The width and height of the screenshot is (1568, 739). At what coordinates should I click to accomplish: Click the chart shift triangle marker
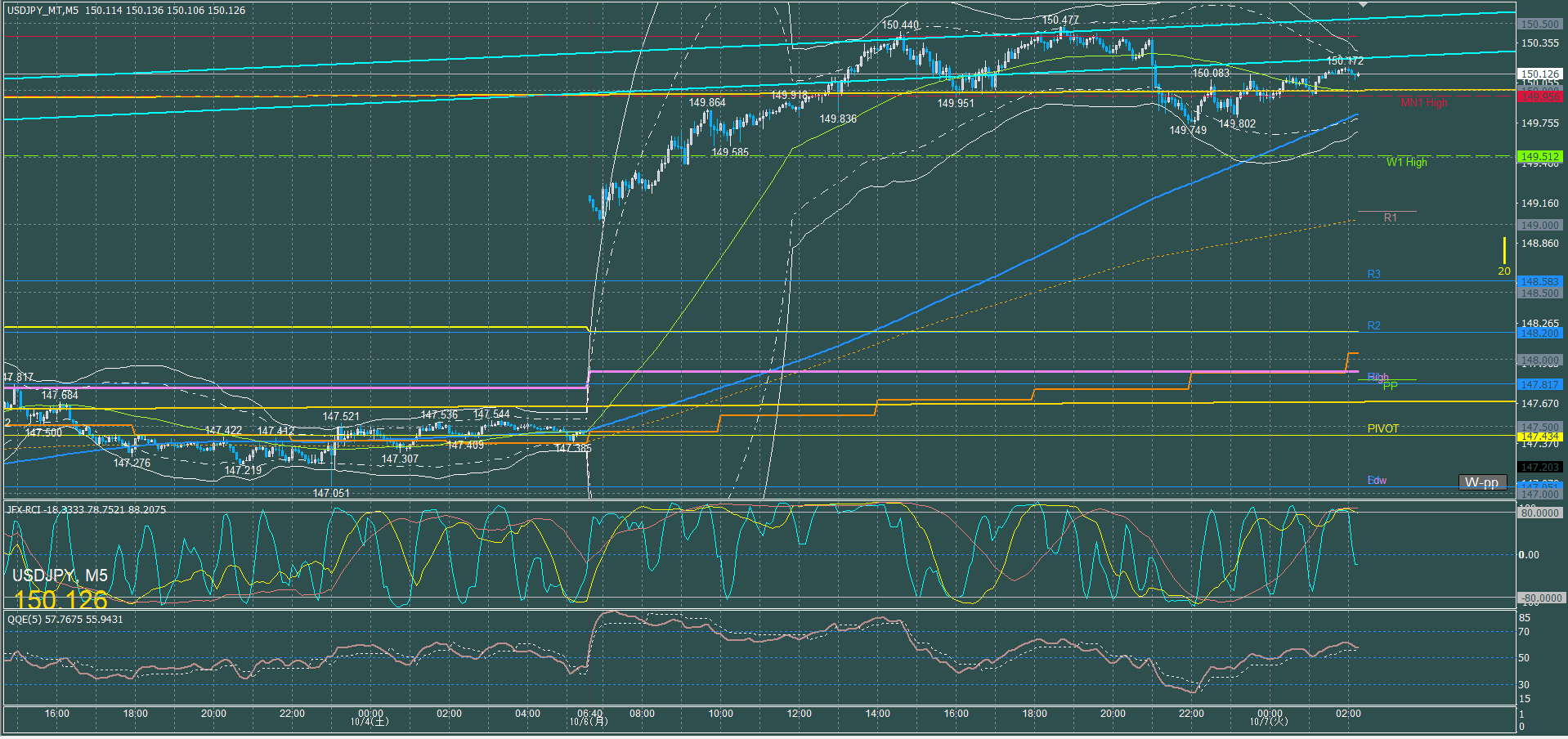click(1362, 4)
